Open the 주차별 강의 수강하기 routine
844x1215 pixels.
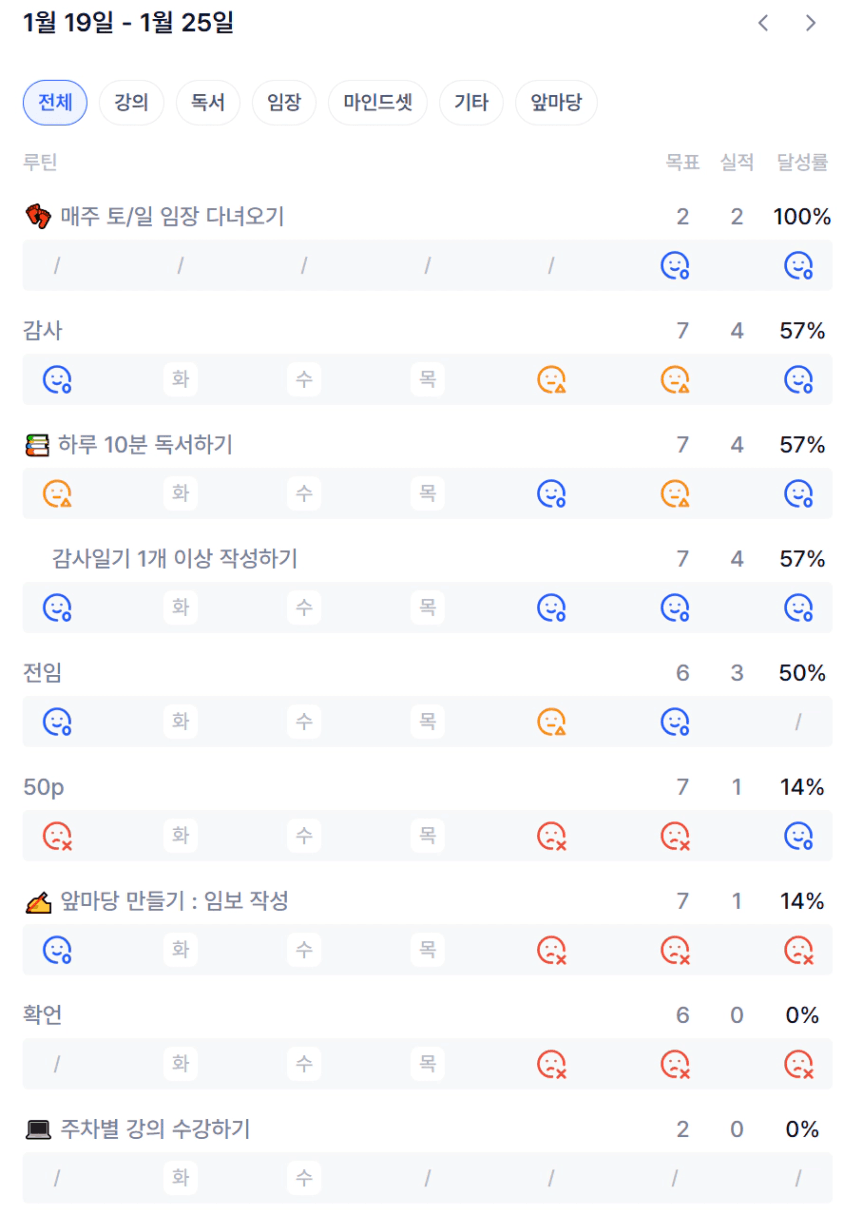tap(154, 1129)
